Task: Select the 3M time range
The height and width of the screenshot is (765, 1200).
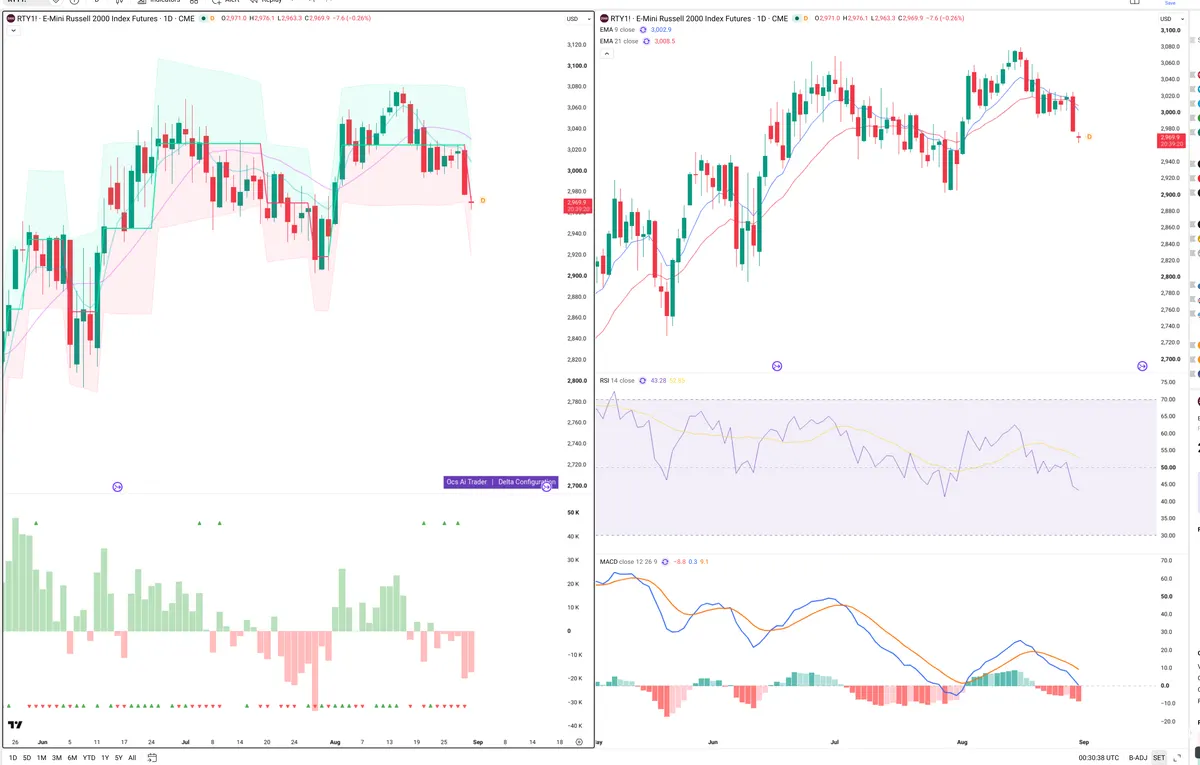Action: 56,758
